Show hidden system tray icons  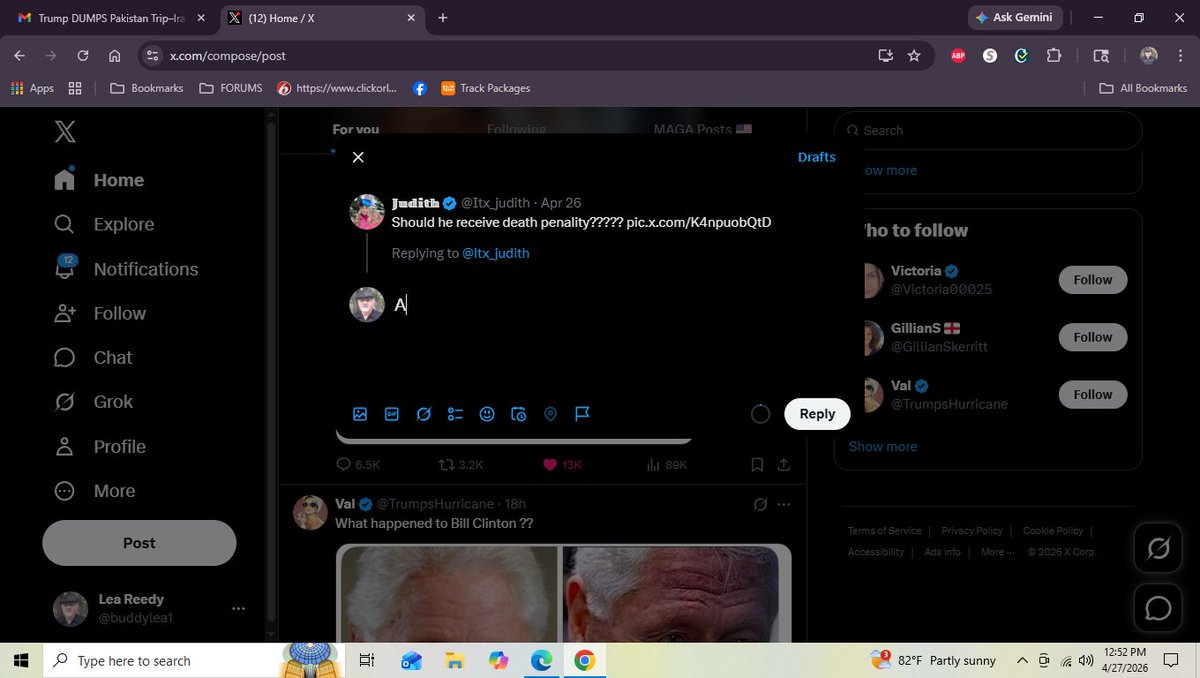tap(1022, 660)
